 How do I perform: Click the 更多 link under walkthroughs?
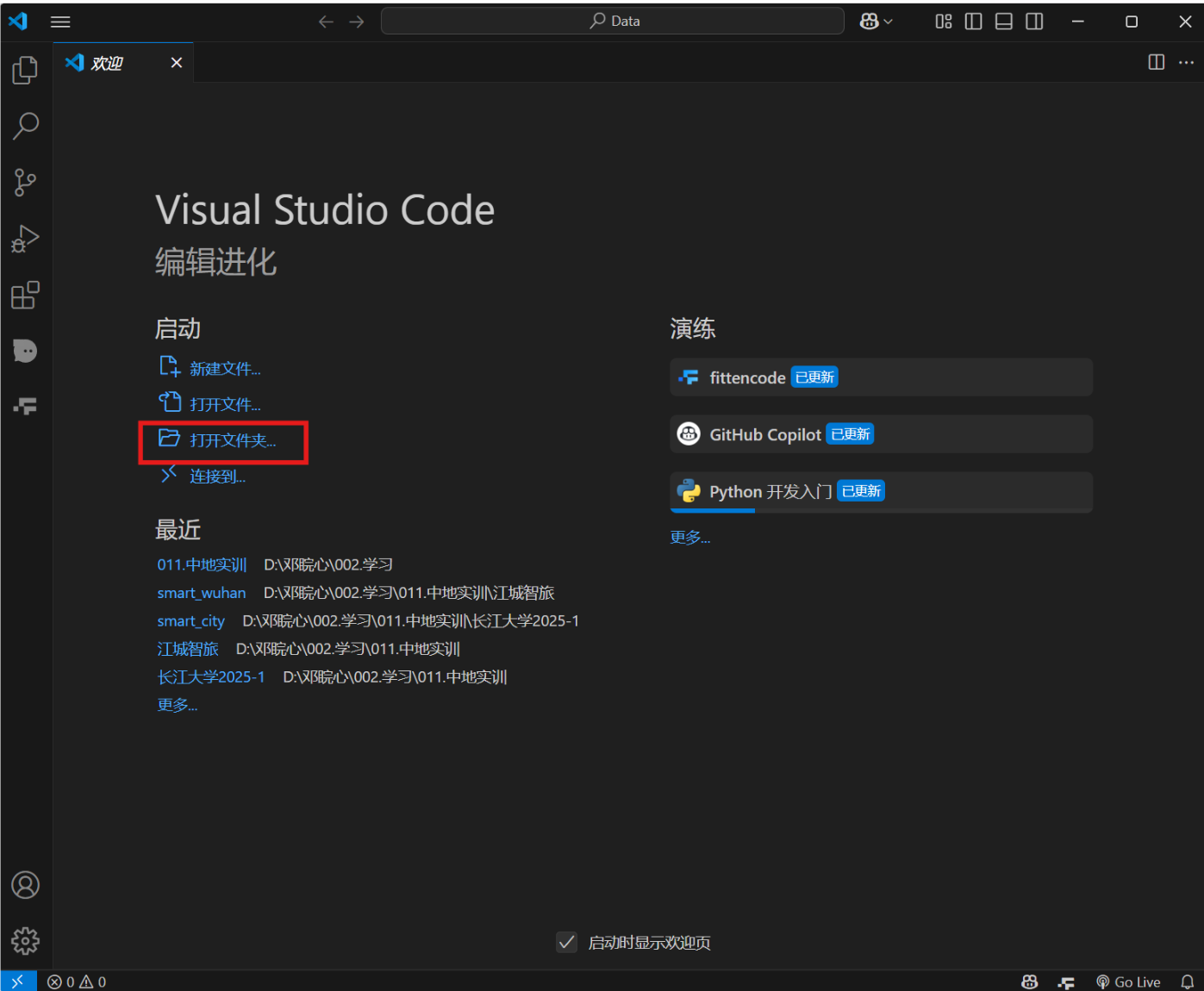(x=690, y=537)
